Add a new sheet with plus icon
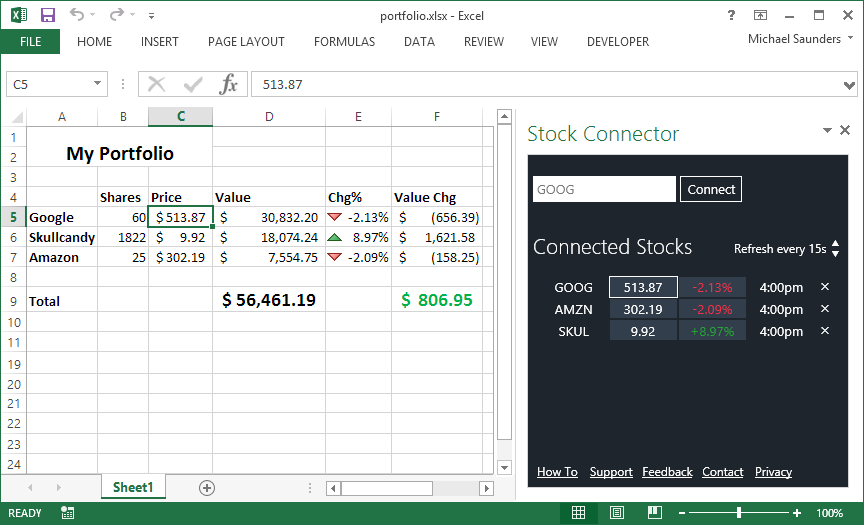864x525 pixels. pyautogui.click(x=207, y=488)
